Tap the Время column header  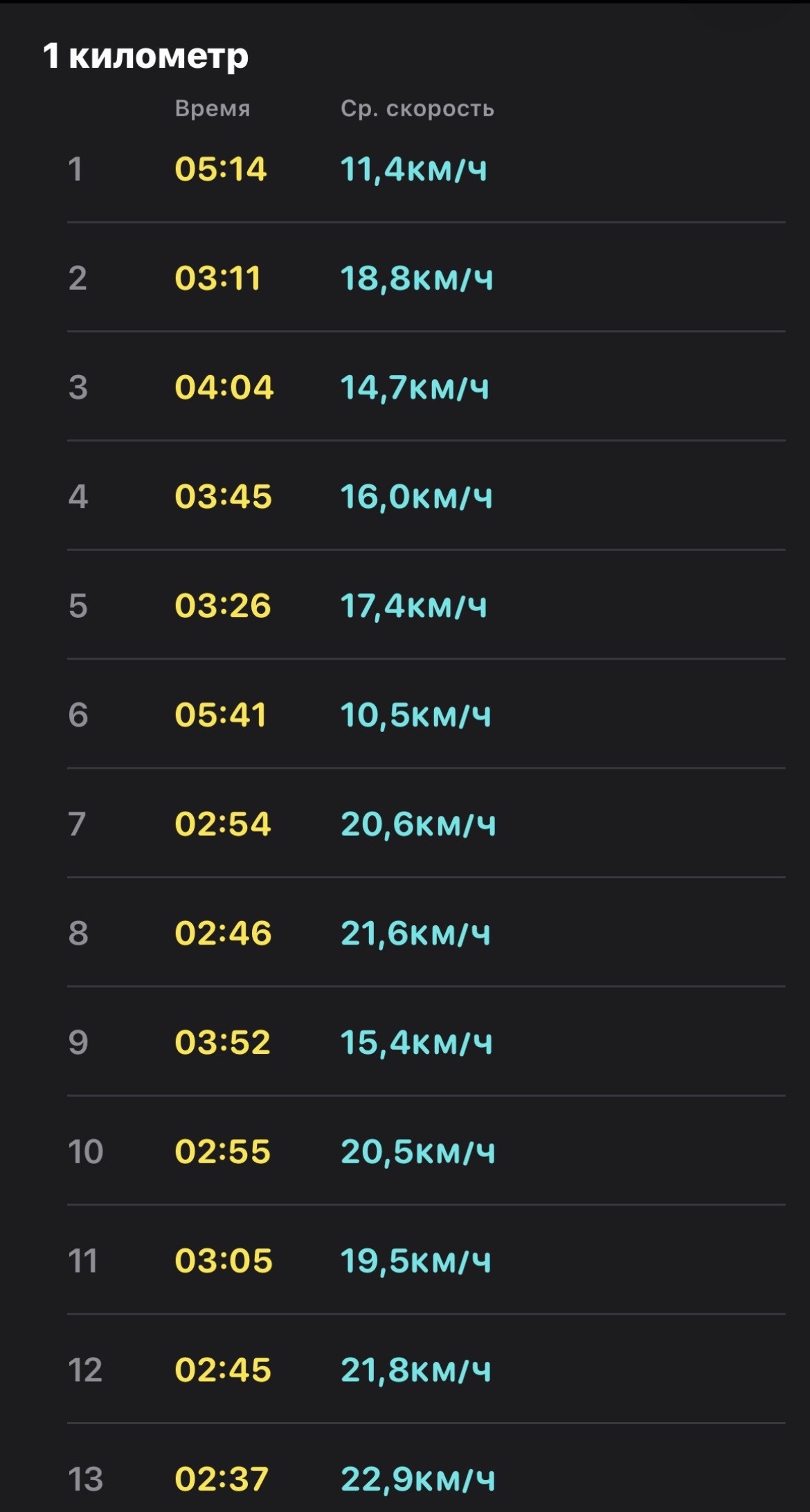coord(213,109)
